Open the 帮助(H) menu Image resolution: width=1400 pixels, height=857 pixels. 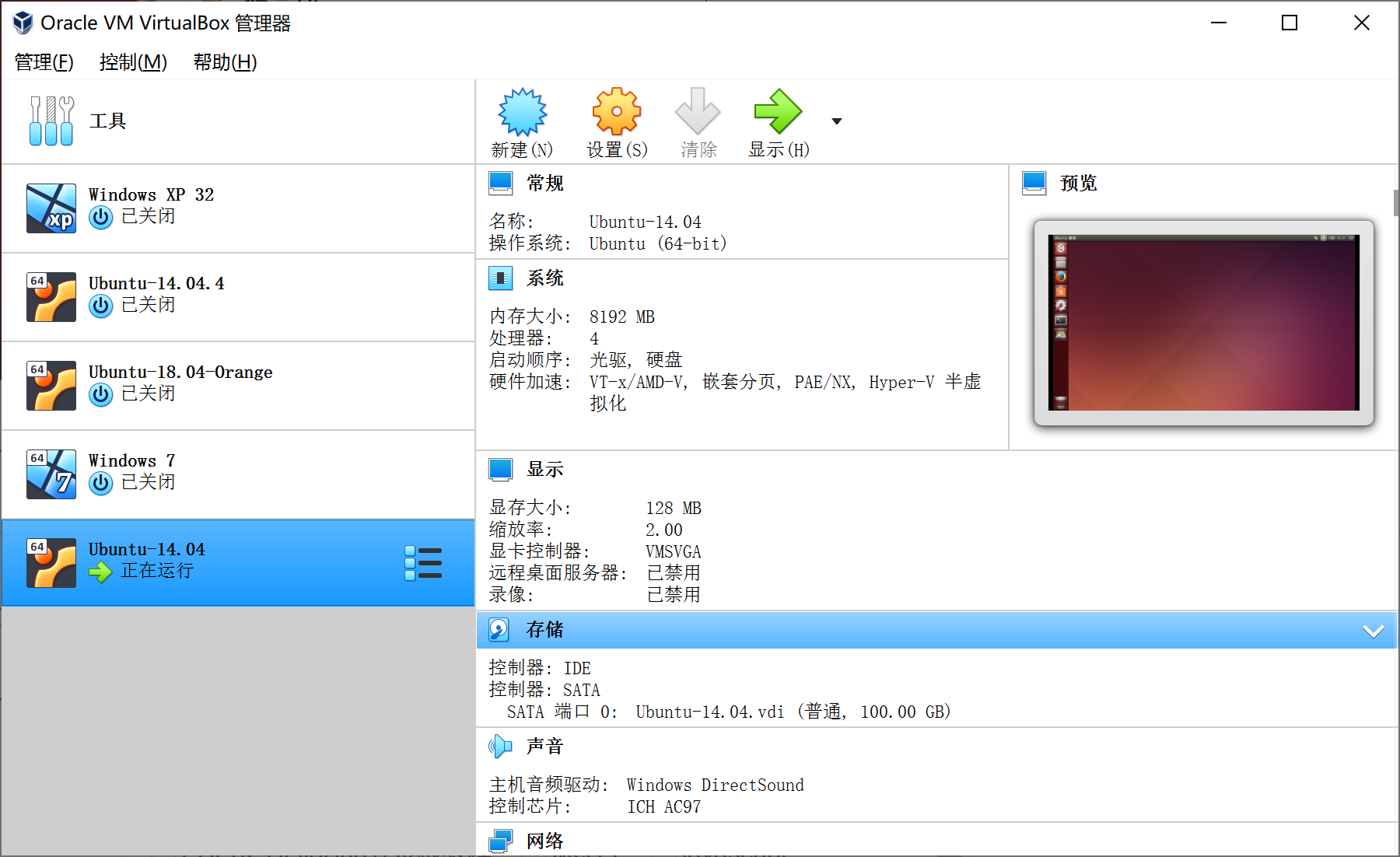pyautogui.click(x=225, y=62)
